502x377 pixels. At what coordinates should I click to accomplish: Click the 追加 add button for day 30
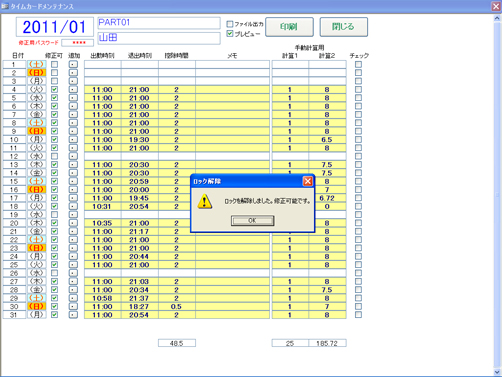73,306
